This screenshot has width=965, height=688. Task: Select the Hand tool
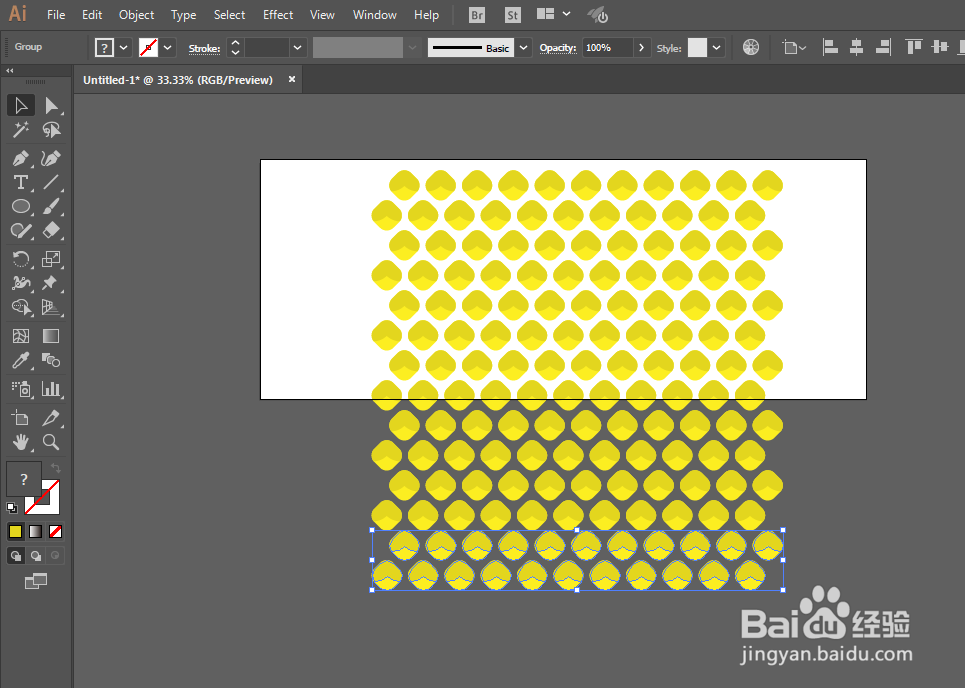pyautogui.click(x=21, y=442)
